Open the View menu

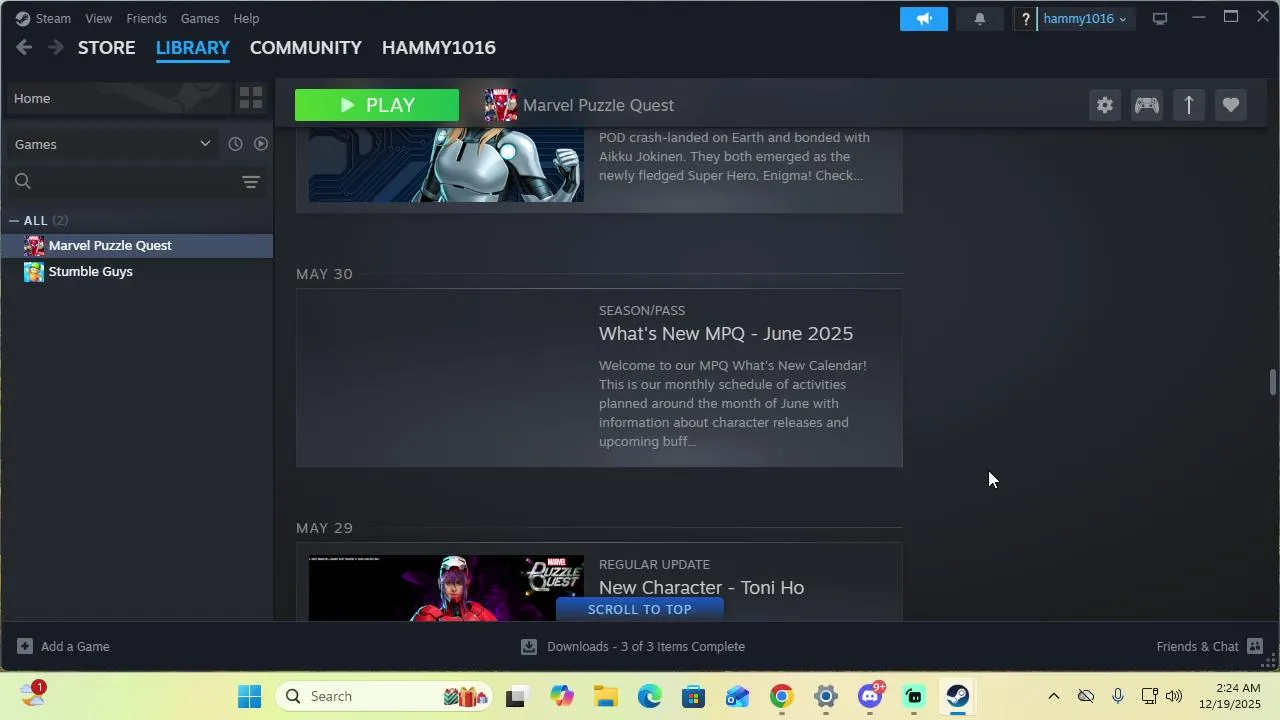(98, 18)
